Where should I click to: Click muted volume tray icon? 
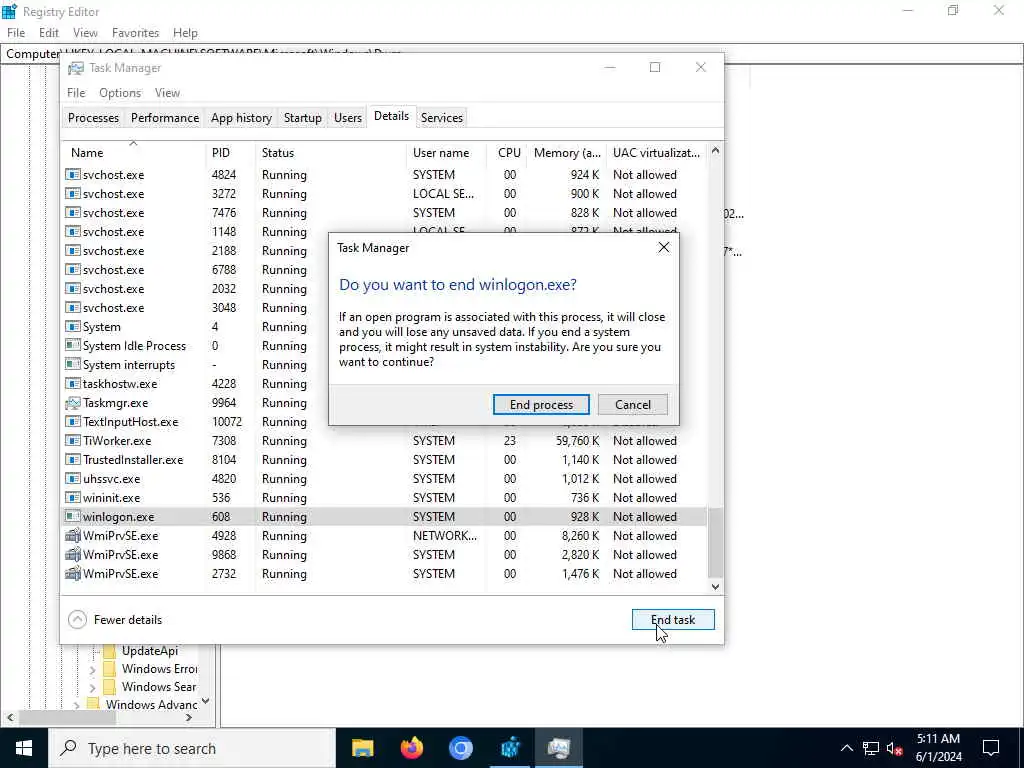(x=895, y=748)
